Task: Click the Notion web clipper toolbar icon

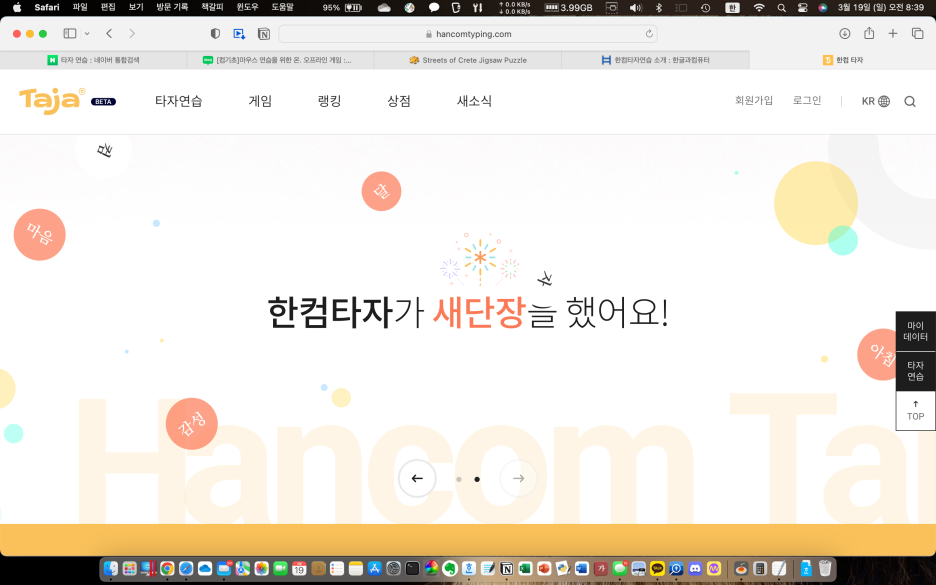Action: pos(263,34)
